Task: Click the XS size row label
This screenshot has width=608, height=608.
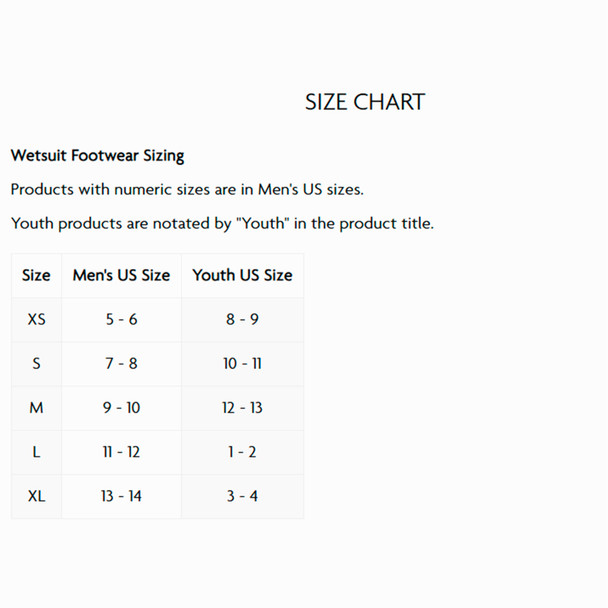Action: tap(36, 319)
